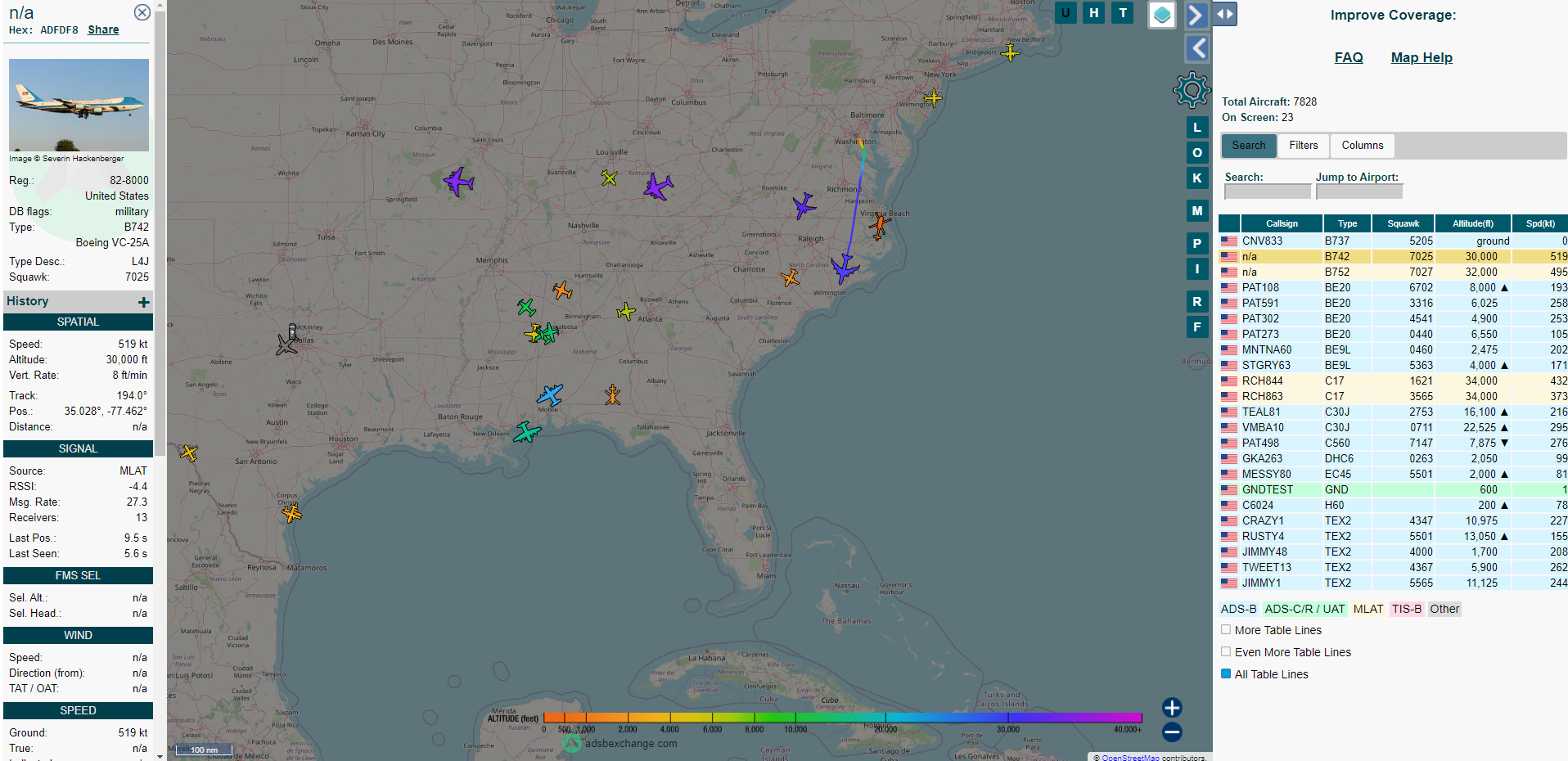Select the green aircraft near Evansville
The image size is (1568, 761).
(x=609, y=178)
